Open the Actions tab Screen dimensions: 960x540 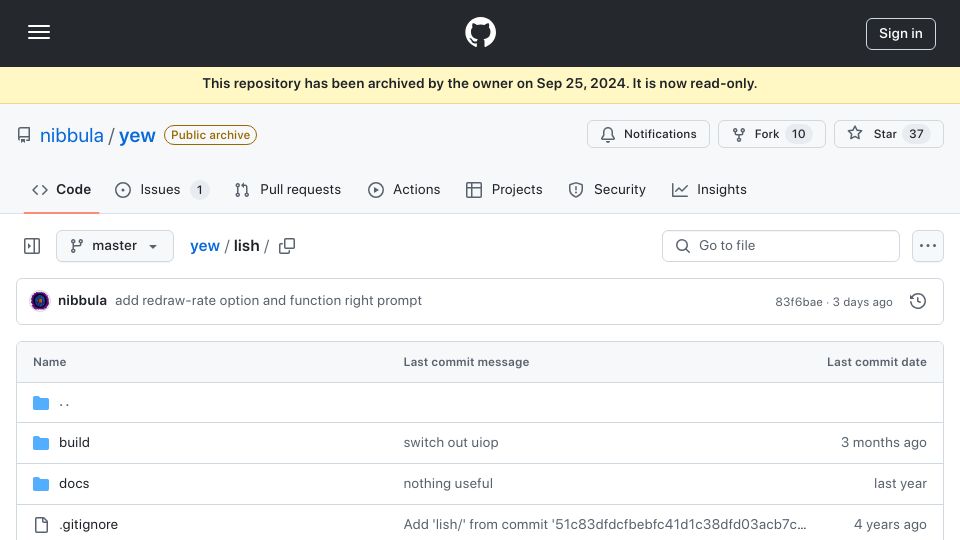point(404,190)
